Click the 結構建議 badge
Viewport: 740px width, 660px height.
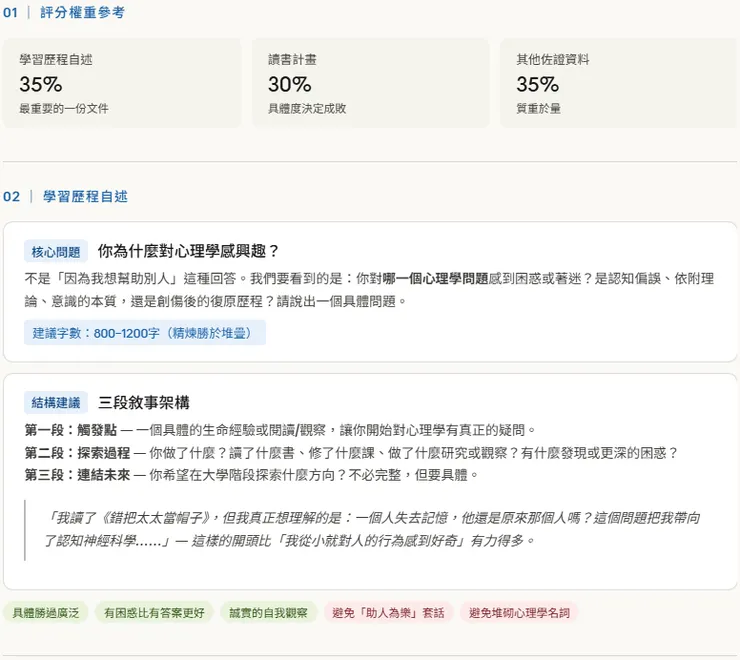coord(56,403)
